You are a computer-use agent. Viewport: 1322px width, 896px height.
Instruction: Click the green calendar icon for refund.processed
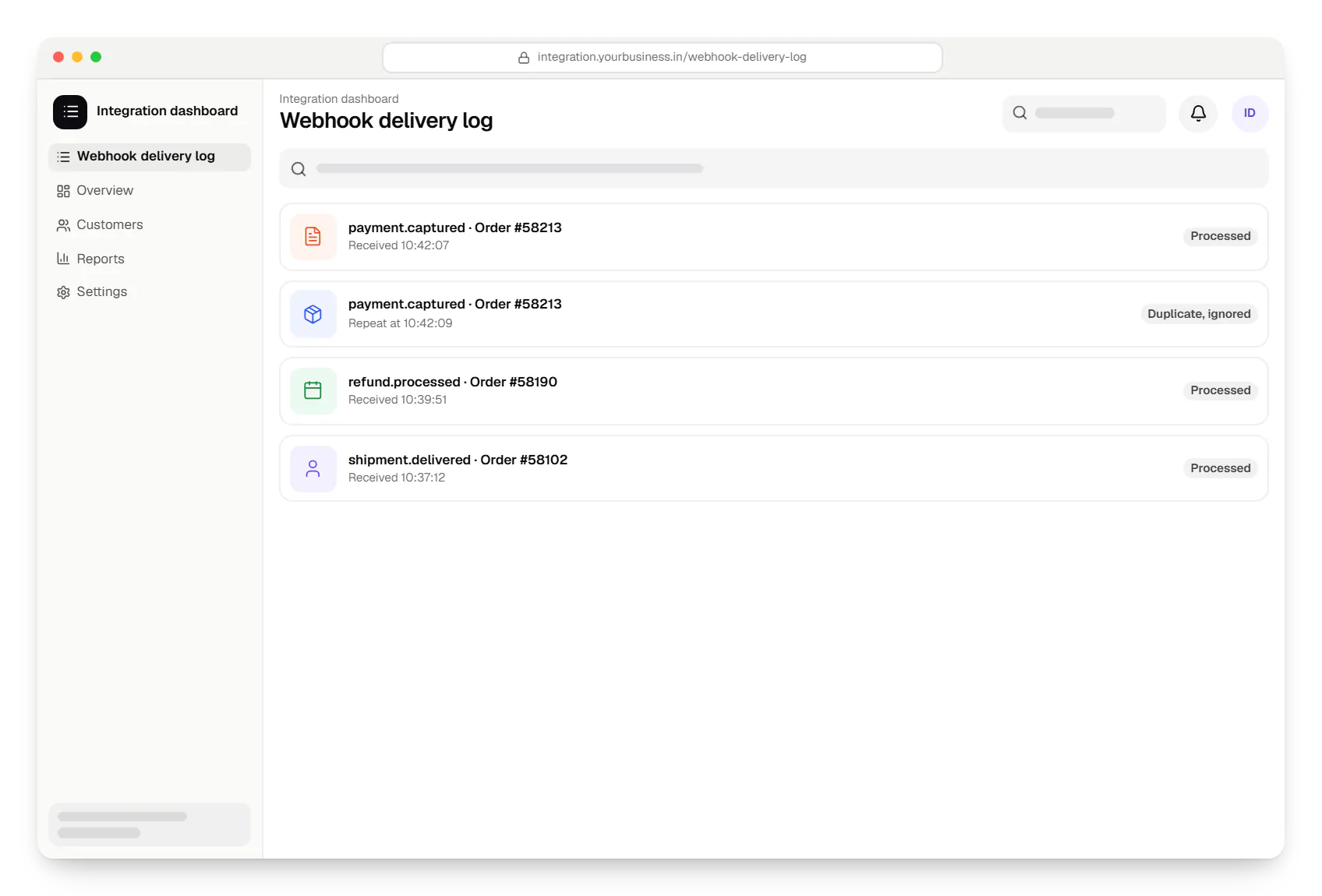pos(313,391)
